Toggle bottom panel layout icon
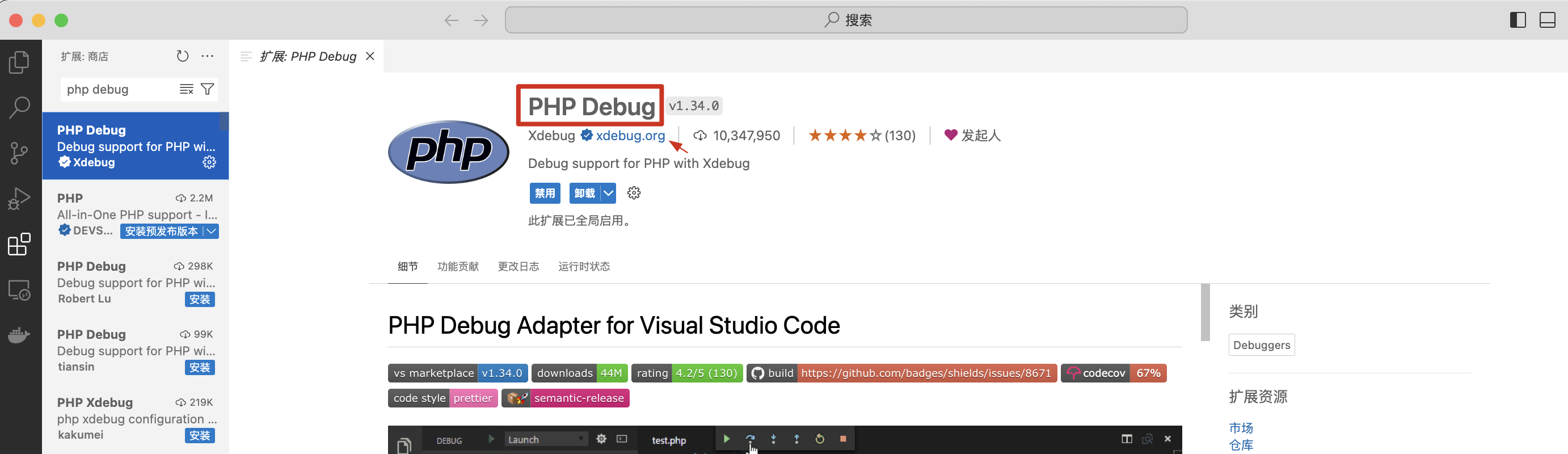The width and height of the screenshot is (1568, 454). (1548, 20)
